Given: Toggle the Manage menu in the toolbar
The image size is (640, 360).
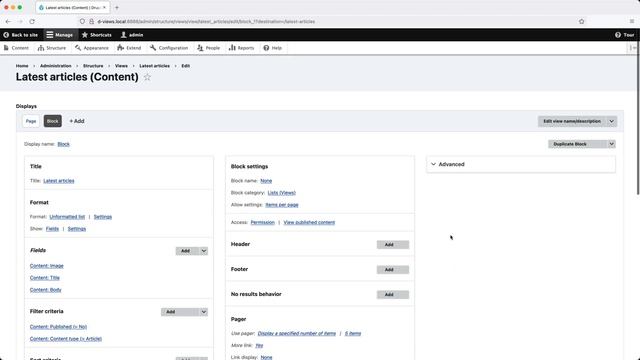Looking at the screenshot, I should pyautogui.click(x=60, y=35).
